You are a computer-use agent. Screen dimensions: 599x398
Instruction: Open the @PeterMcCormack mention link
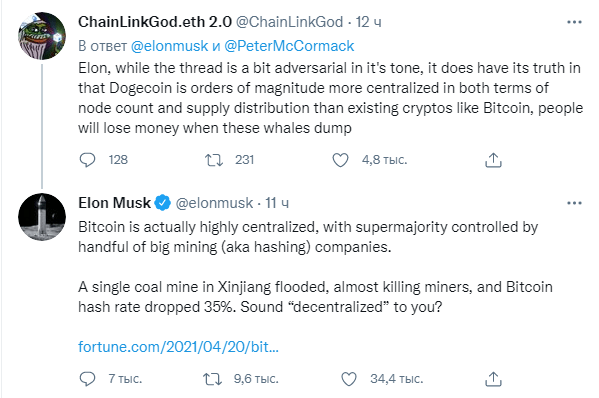tap(289, 46)
